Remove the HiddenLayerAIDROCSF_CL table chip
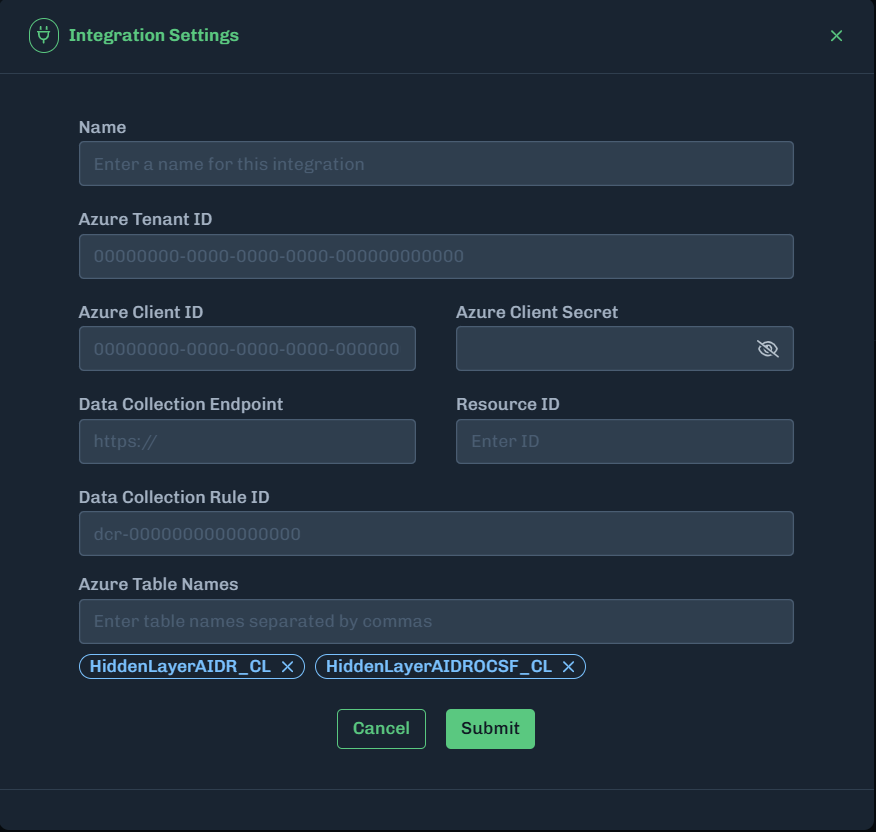 568,667
